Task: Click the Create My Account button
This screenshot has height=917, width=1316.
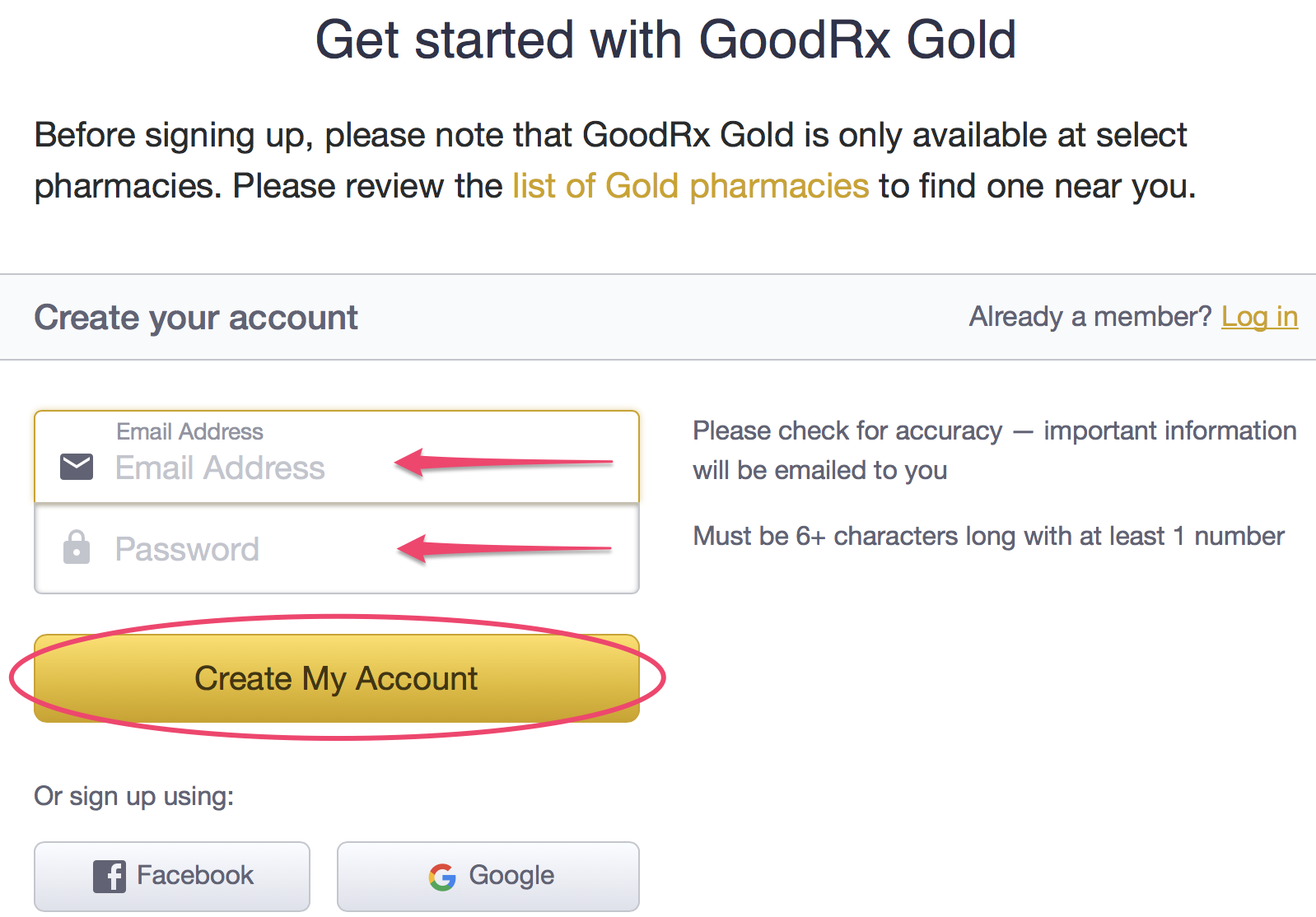Action: [x=337, y=678]
